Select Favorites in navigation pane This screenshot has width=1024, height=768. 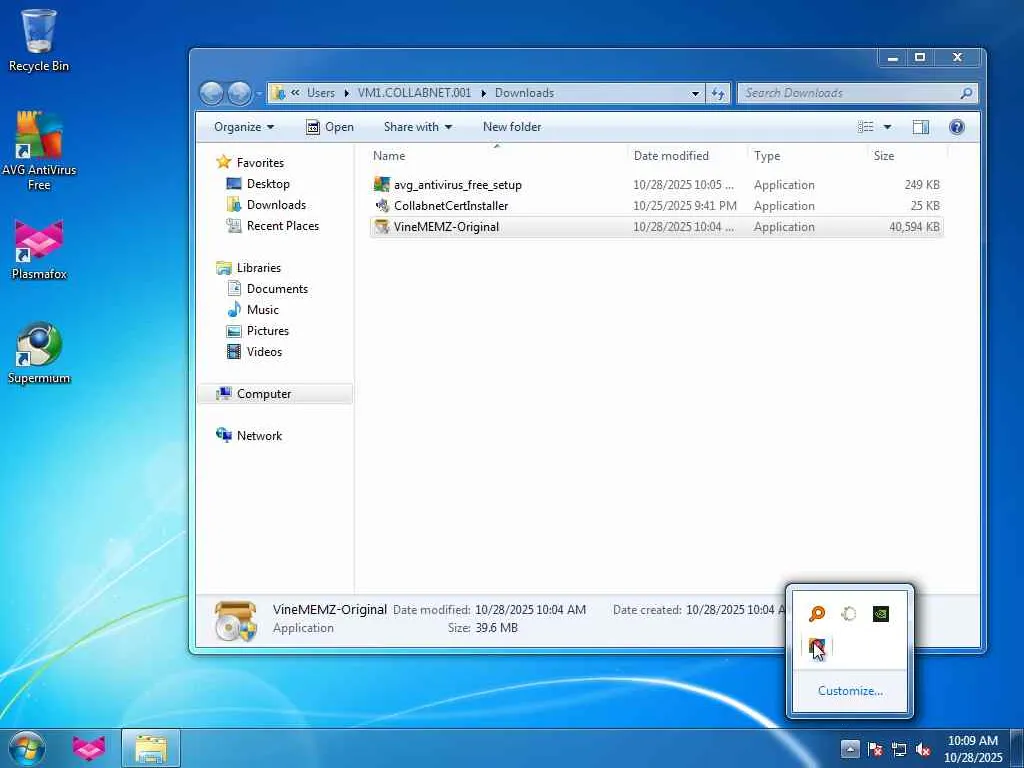click(260, 163)
